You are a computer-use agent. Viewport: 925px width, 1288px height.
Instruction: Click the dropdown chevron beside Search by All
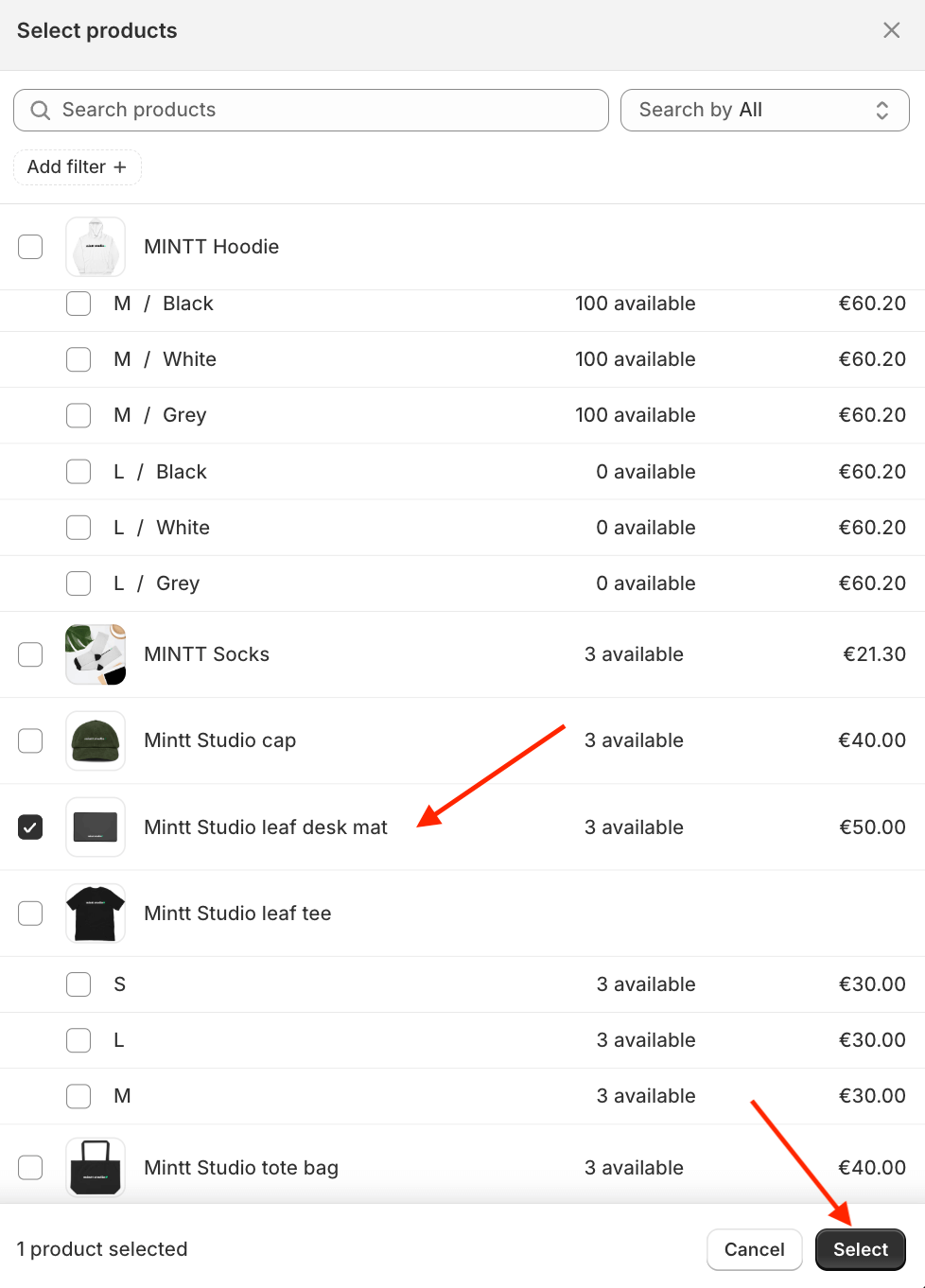point(881,110)
